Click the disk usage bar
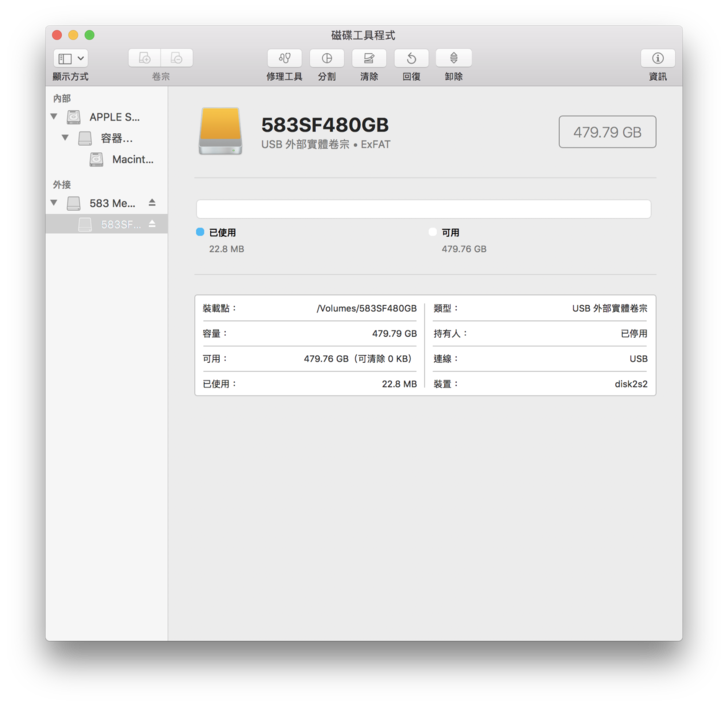 point(423,209)
